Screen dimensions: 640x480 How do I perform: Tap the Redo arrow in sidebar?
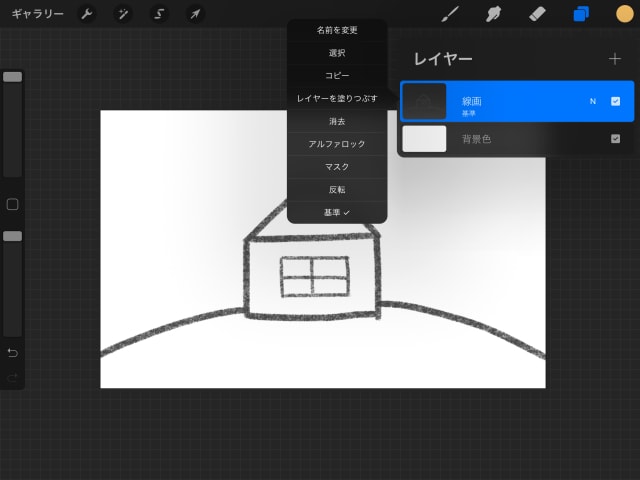tap(13, 378)
